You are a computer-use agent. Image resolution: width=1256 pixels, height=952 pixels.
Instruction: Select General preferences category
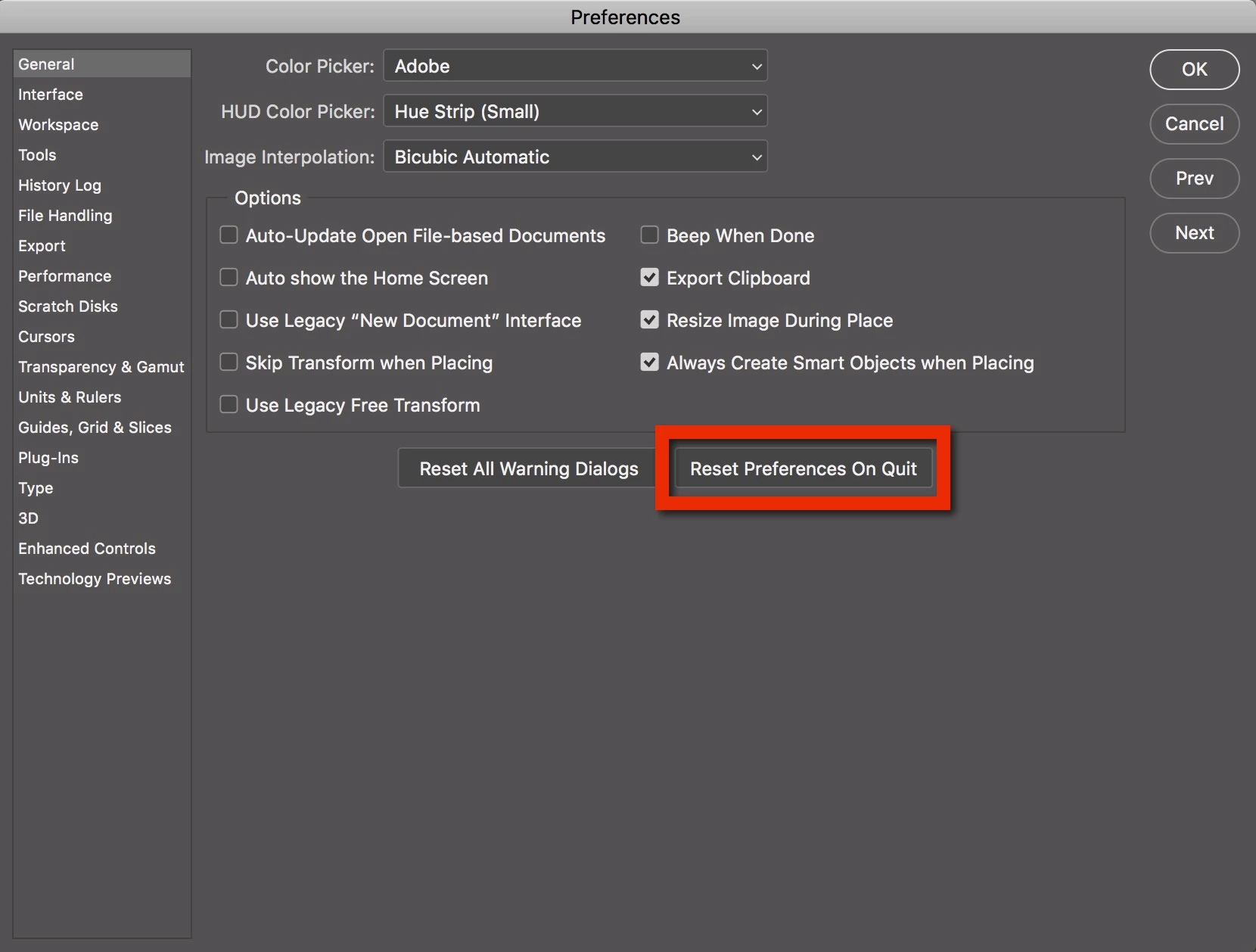pos(102,64)
